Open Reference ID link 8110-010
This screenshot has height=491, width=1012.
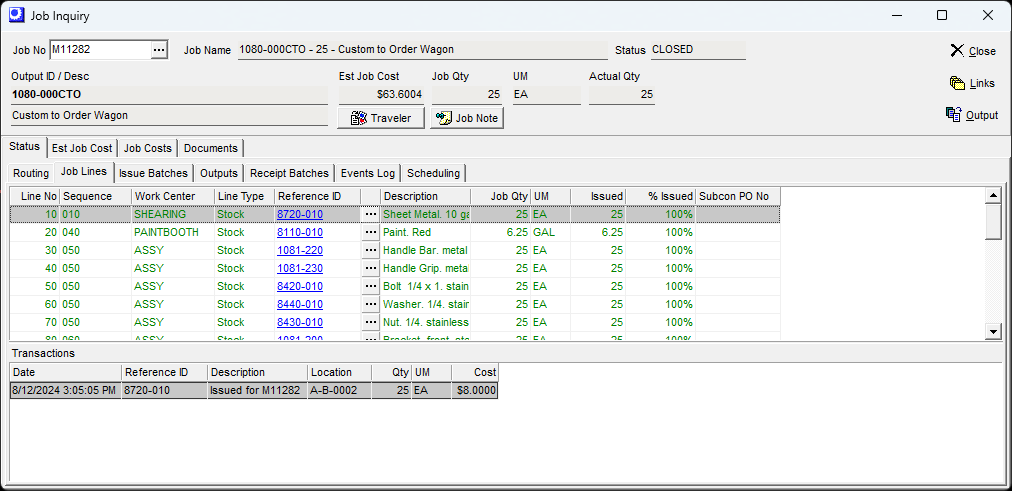[x=300, y=232]
